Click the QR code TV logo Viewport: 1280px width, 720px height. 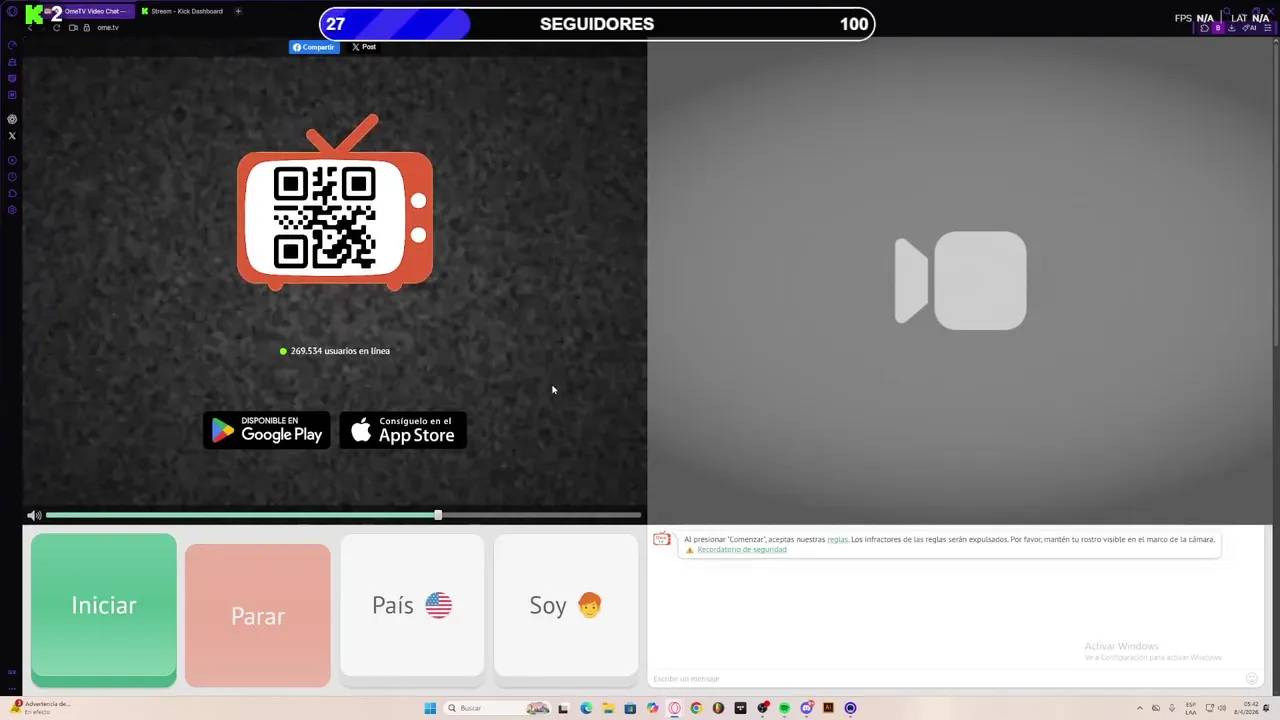click(x=335, y=204)
